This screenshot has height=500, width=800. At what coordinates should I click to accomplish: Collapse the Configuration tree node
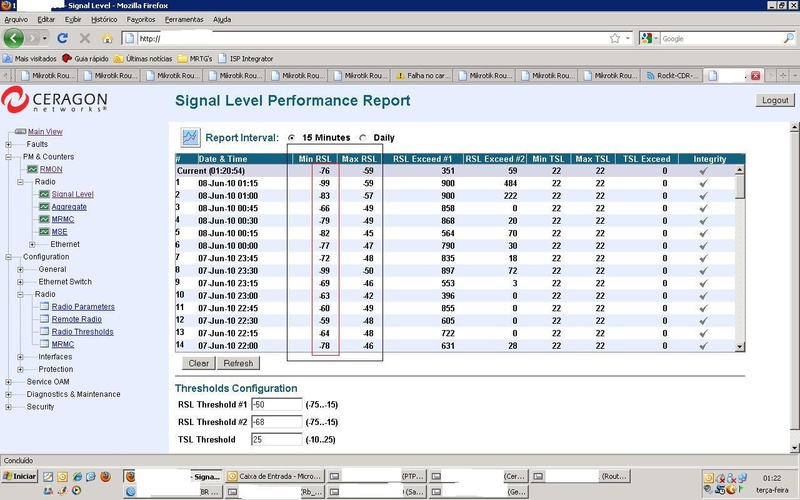coord(9,257)
